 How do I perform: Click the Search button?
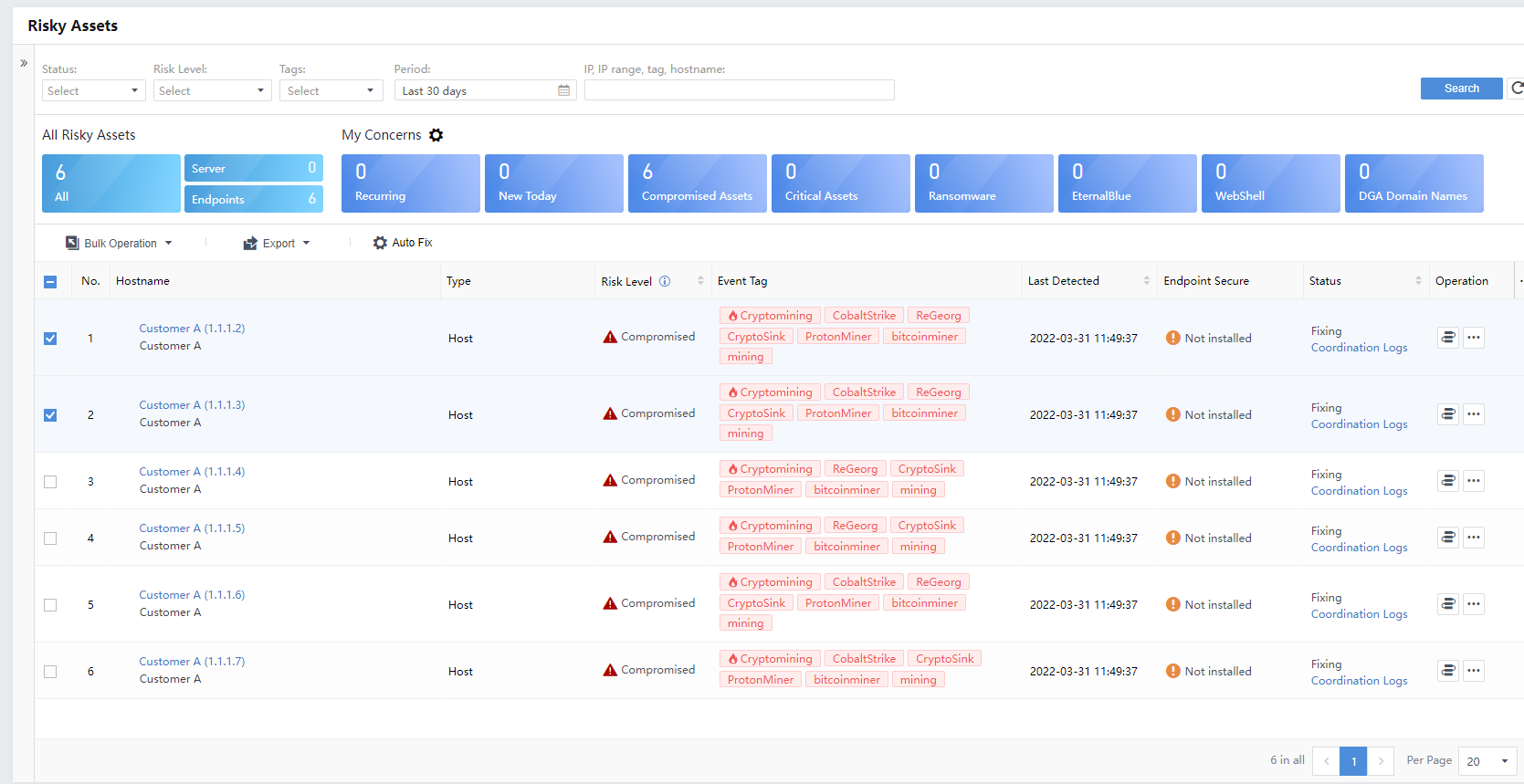tap(1461, 89)
